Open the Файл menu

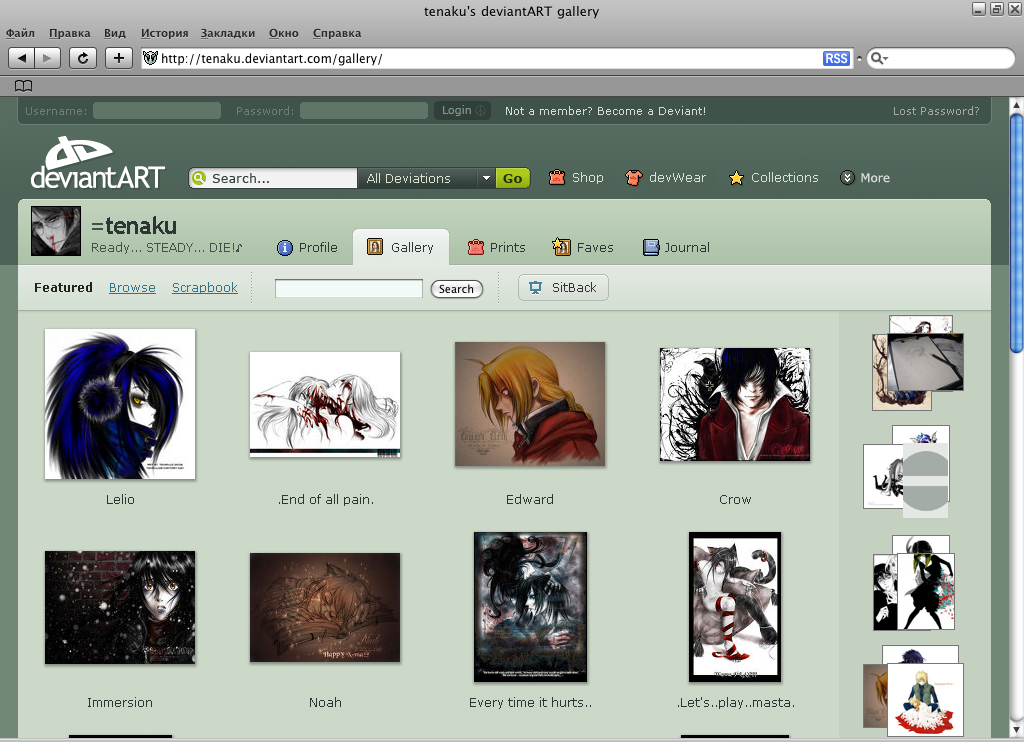pos(20,33)
